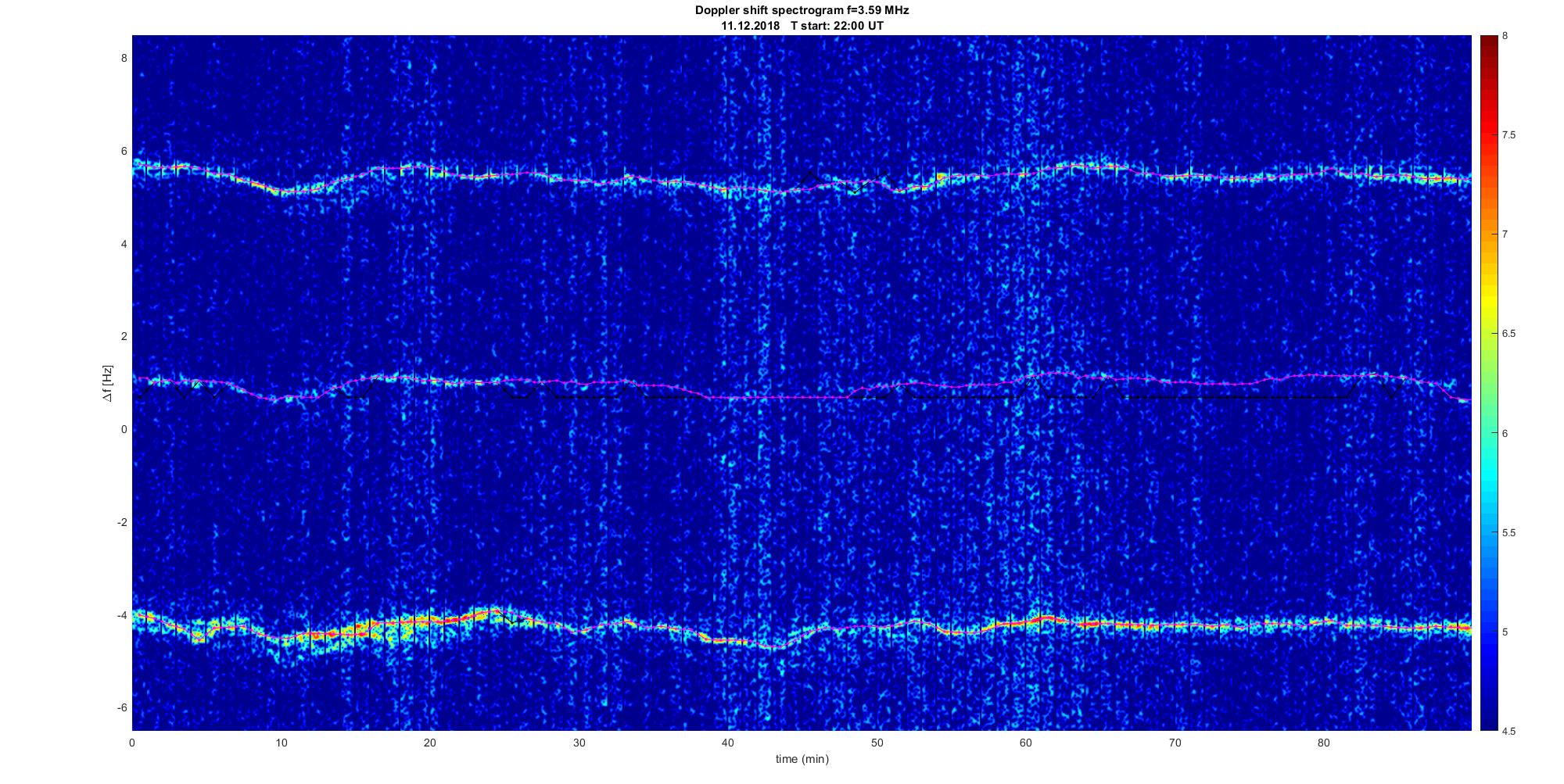Click the colorbar tick label '4.5'
The height and width of the screenshot is (784, 1564).
click(1508, 731)
